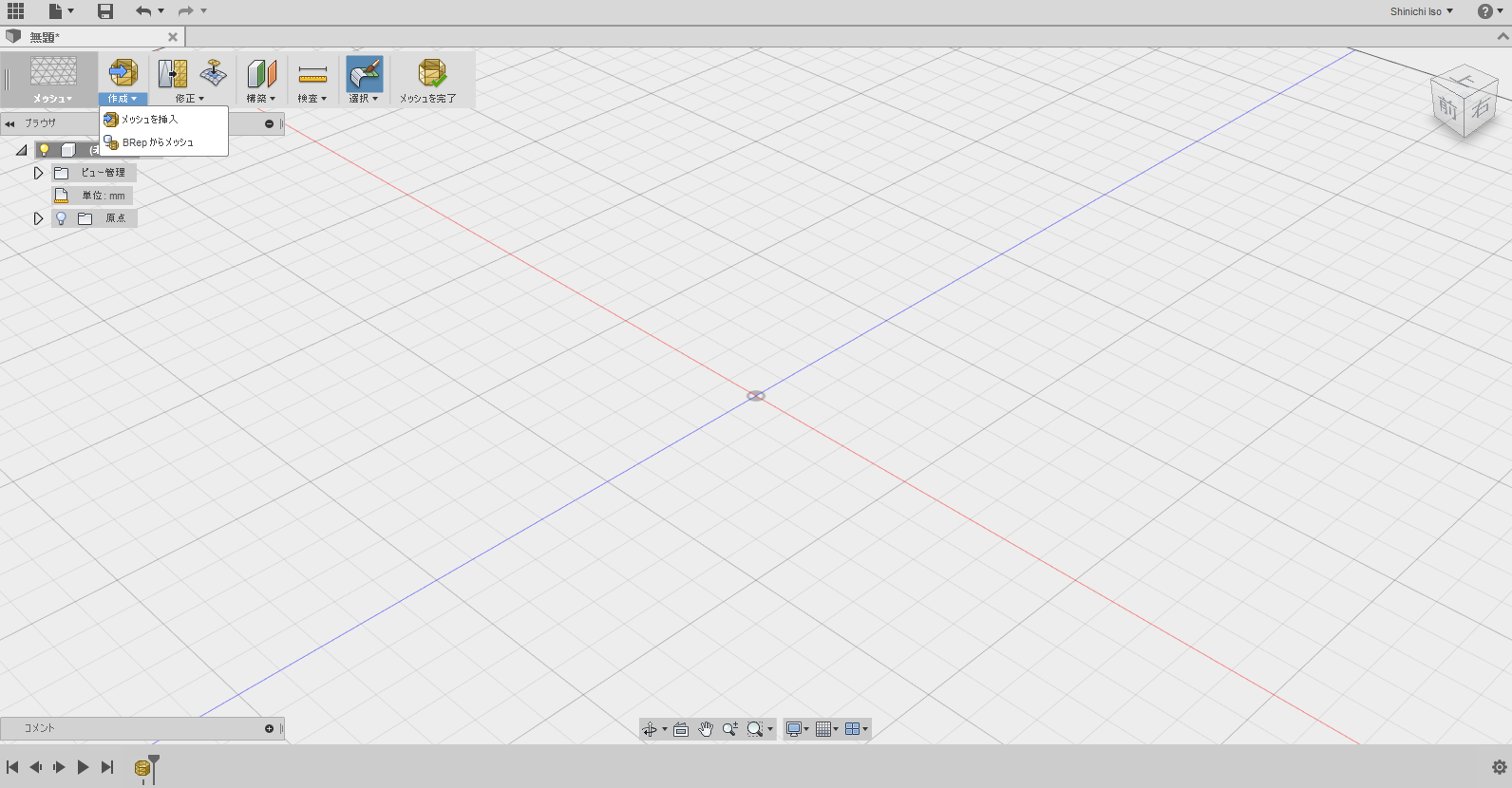Click the メッシュを完了 label
The image size is (1512, 788).
(427, 99)
